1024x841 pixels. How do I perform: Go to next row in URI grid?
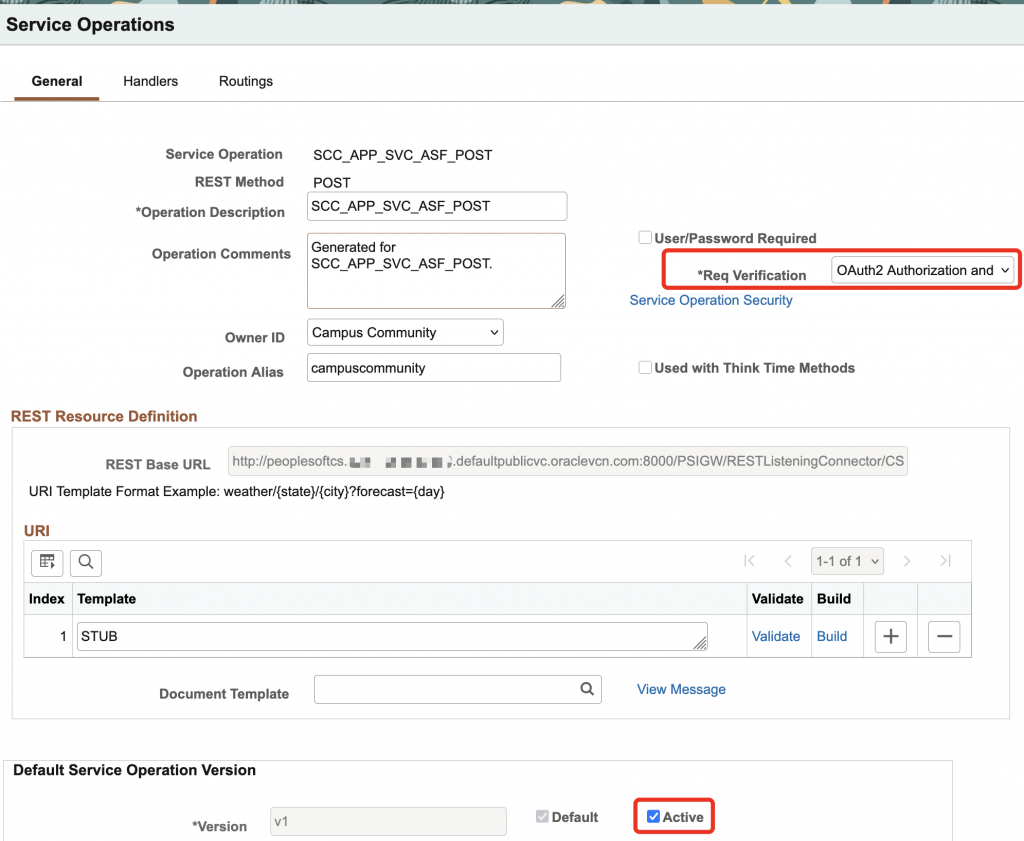pyautogui.click(x=907, y=561)
